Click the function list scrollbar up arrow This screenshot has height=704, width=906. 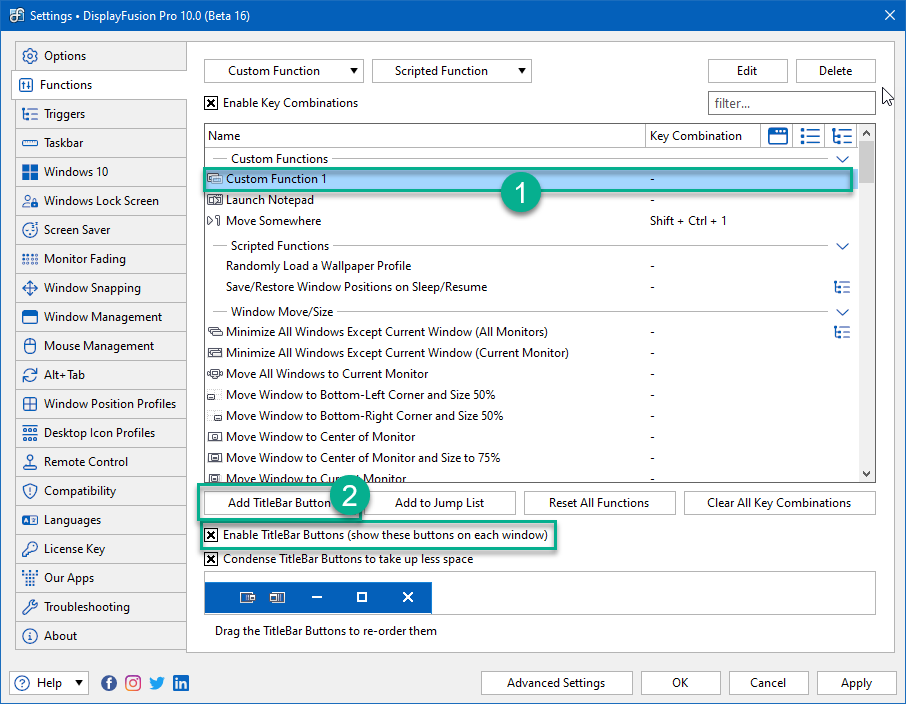tap(866, 134)
